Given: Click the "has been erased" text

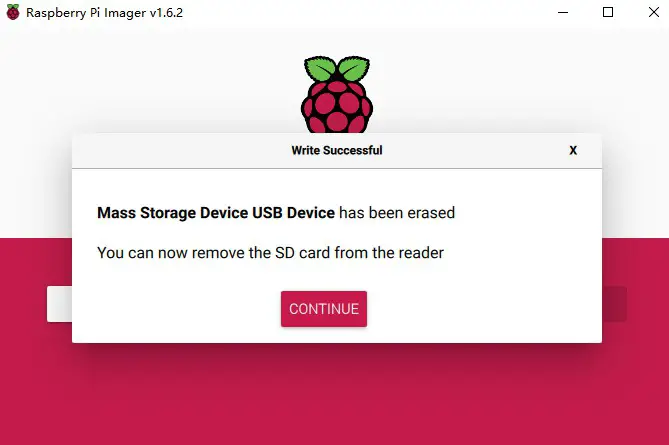Looking at the screenshot, I should pyautogui.click(x=397, y=213).
